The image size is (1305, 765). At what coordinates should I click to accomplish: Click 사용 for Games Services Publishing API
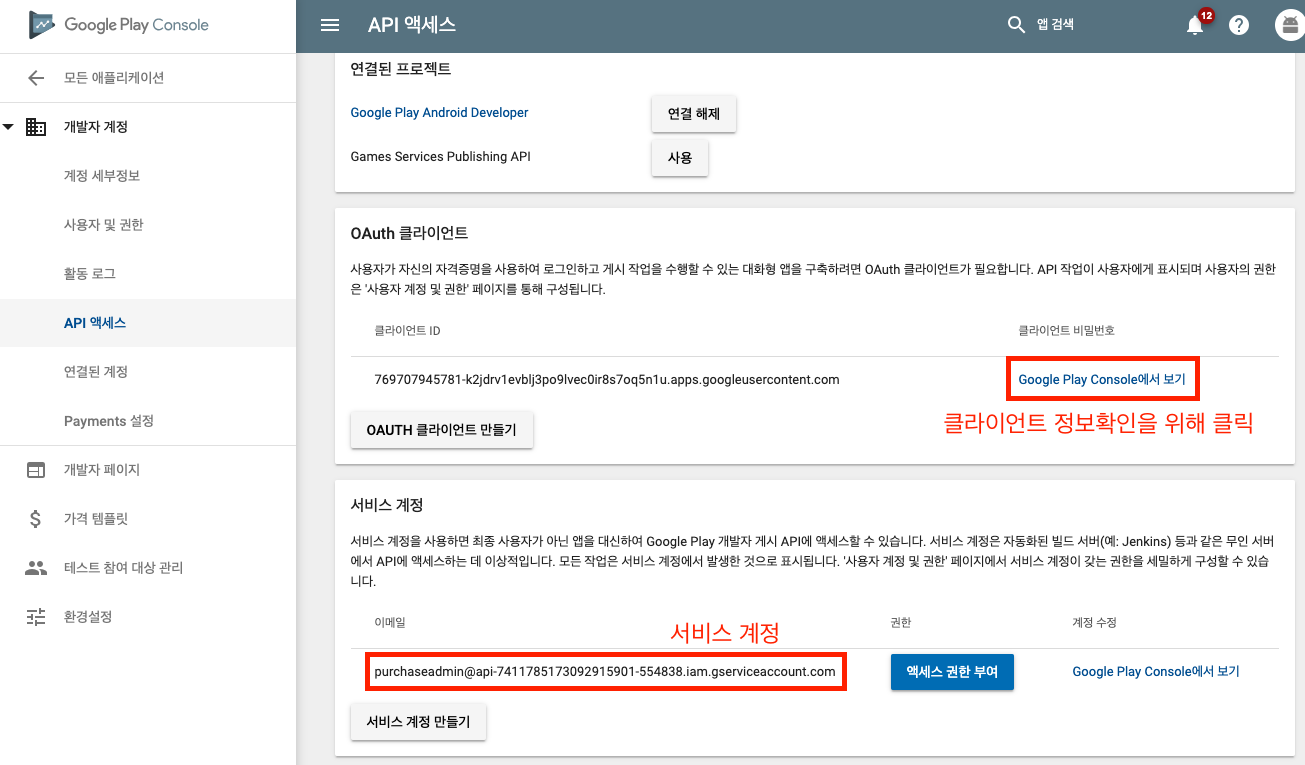[x=680, y=158]
